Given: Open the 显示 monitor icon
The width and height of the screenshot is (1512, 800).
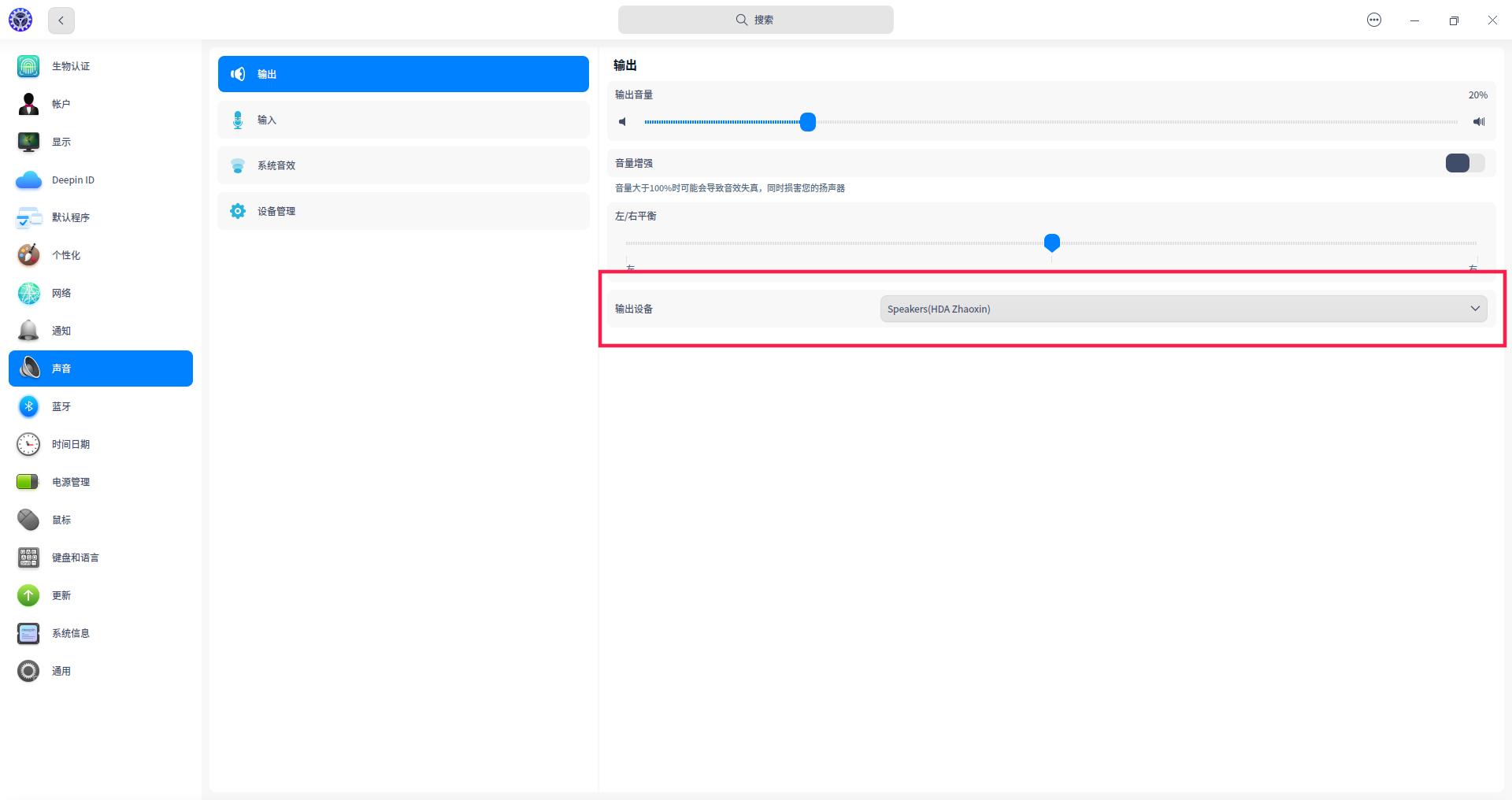Looking at the screenshot, I should [x=28, y=142].
